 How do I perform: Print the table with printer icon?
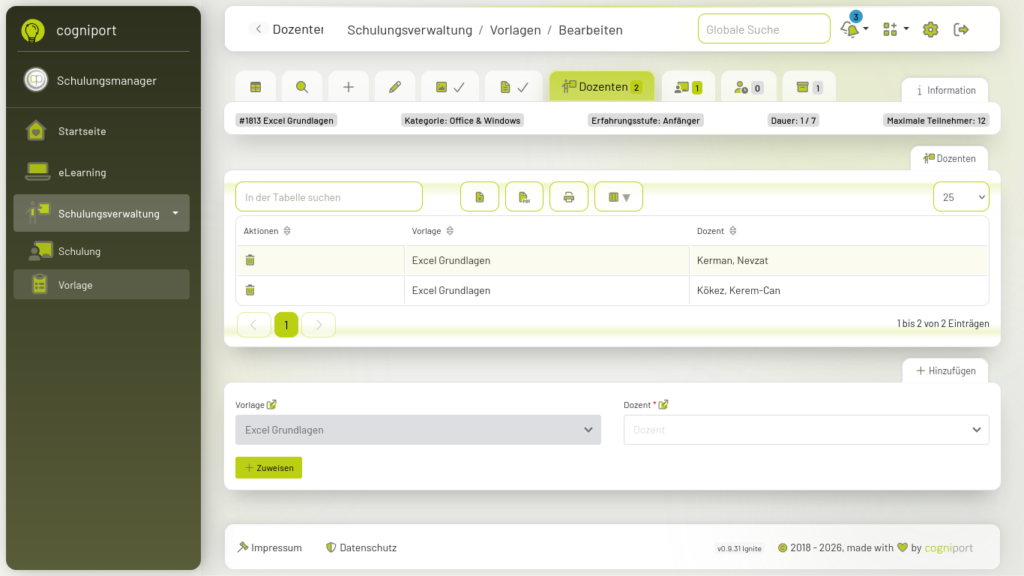(x=569, y=197)
